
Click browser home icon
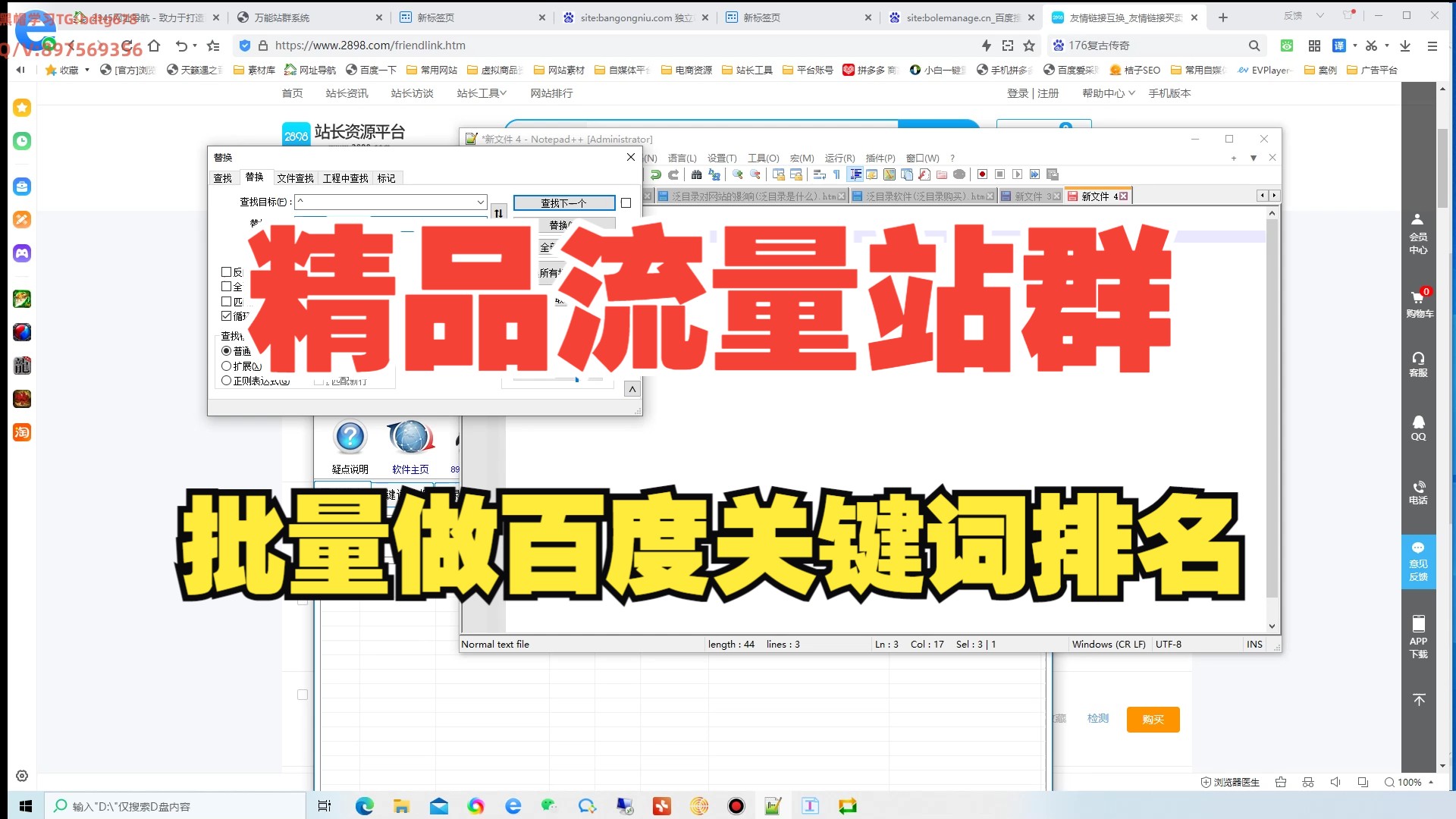(154, 45)
